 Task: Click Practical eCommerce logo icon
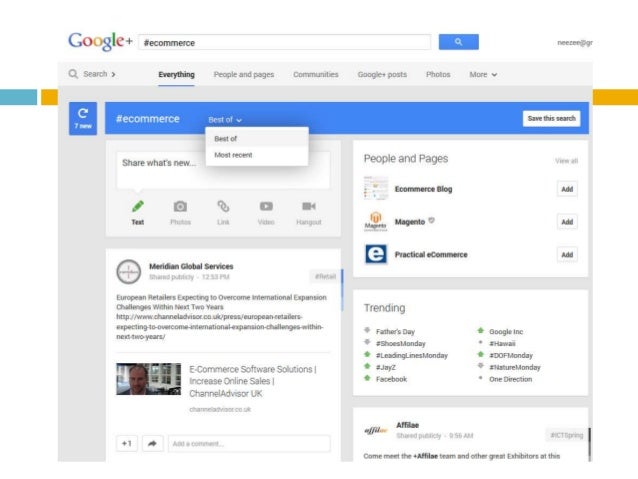point(376,254)
